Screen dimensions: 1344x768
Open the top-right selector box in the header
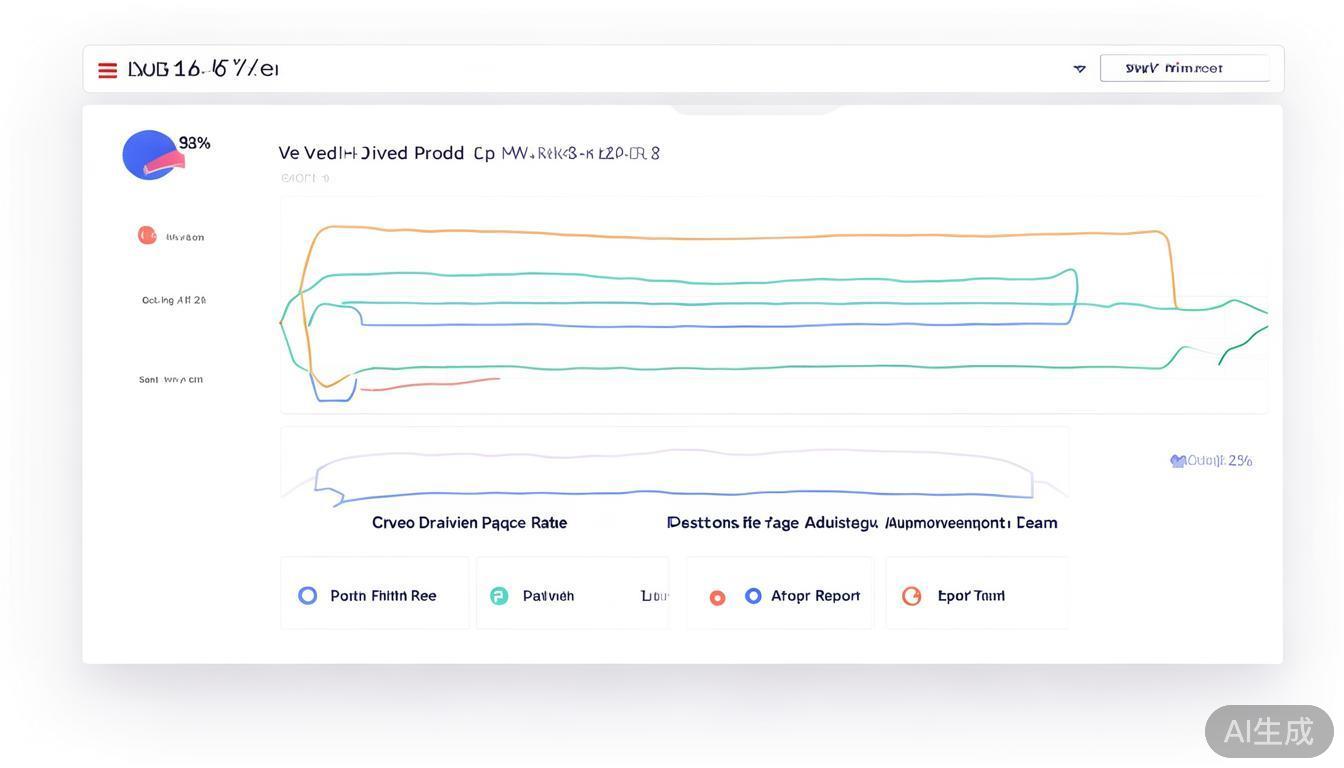(x=1184, y=68)
